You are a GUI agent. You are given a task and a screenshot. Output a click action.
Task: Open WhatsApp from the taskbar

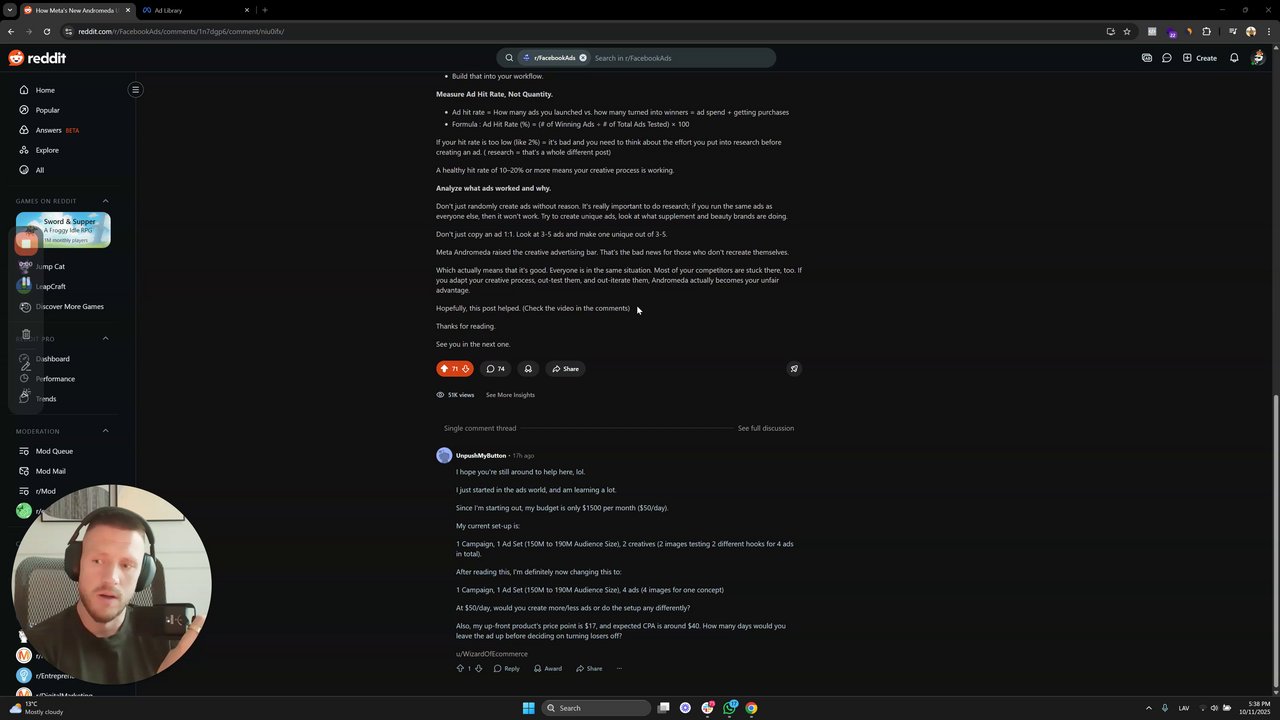(729, 708)
